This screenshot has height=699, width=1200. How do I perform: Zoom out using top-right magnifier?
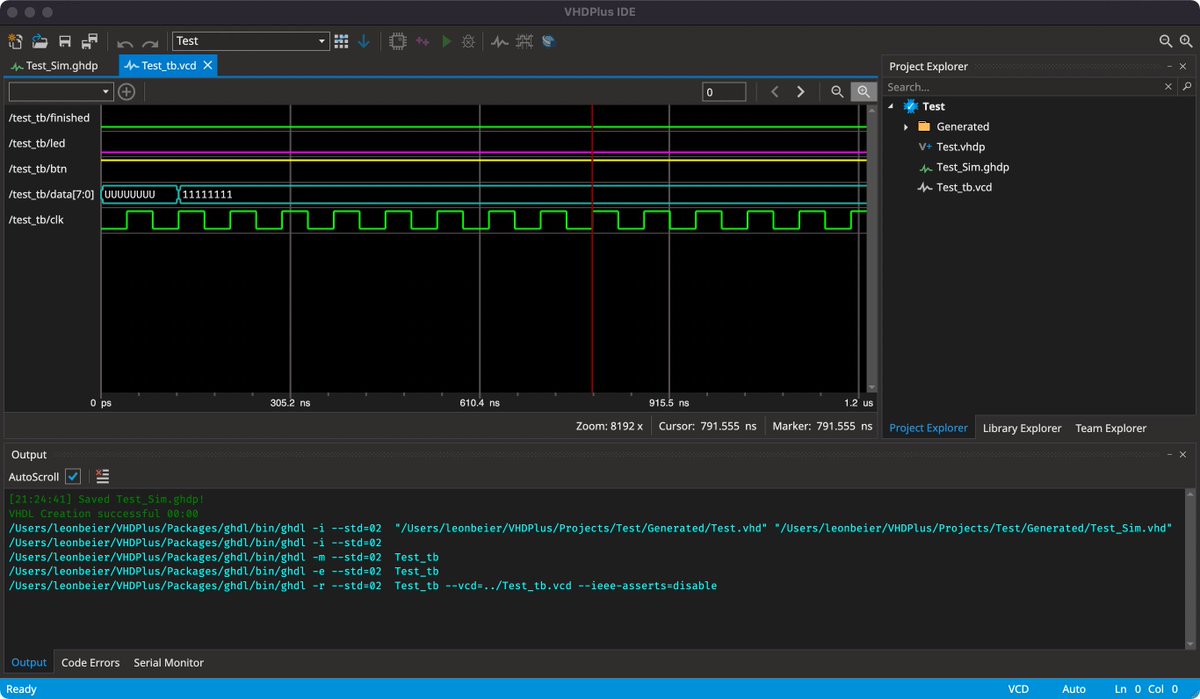click(1165, 41)
